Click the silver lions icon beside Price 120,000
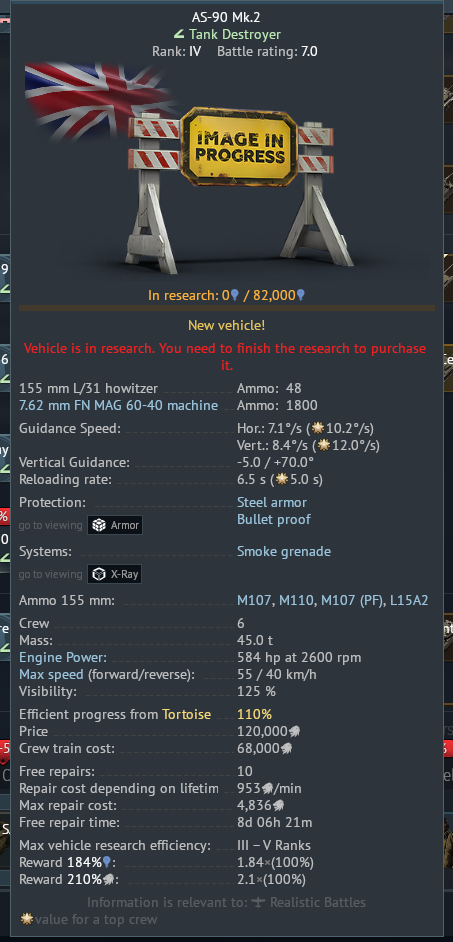The width and height of the screenshot is (453, 942). 294,732
